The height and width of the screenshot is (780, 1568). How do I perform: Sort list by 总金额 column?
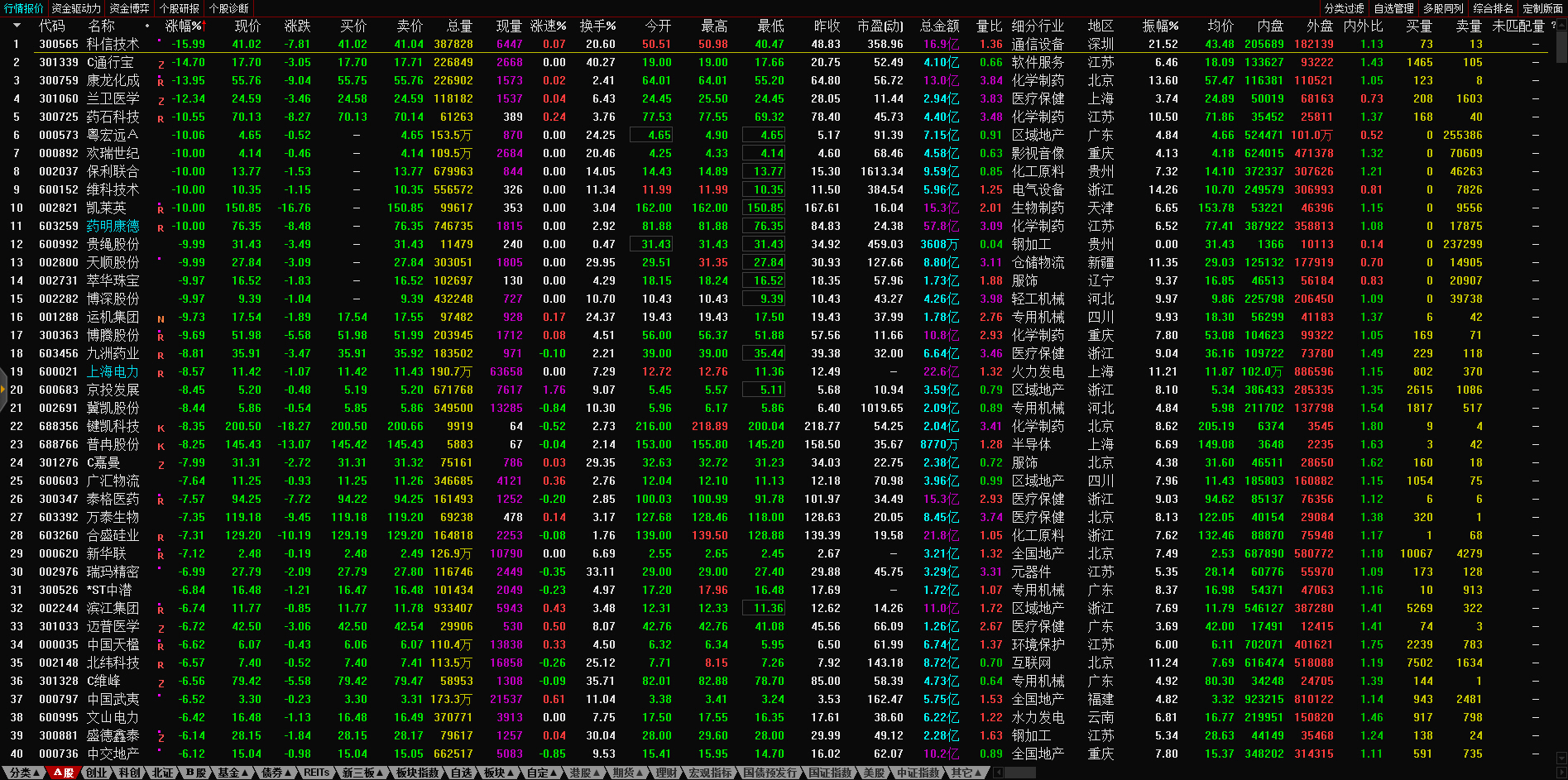[939, 26]
